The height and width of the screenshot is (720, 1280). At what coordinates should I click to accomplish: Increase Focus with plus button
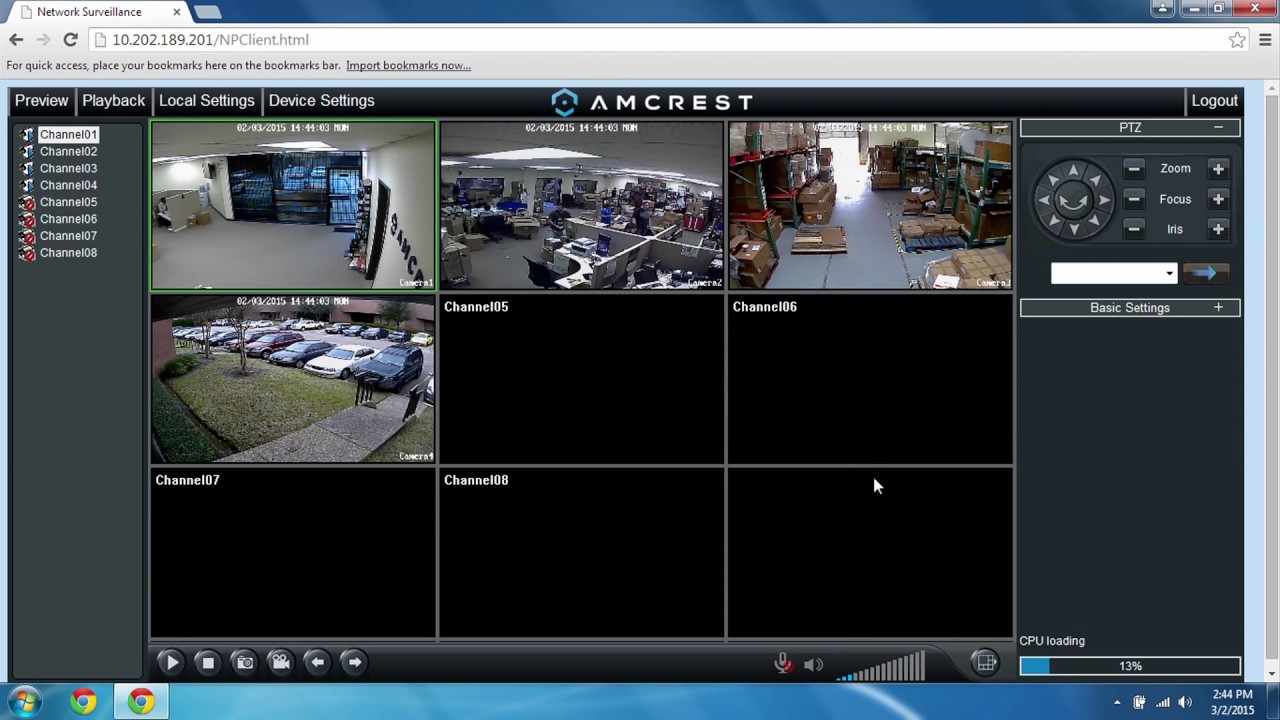point(1218,199)
